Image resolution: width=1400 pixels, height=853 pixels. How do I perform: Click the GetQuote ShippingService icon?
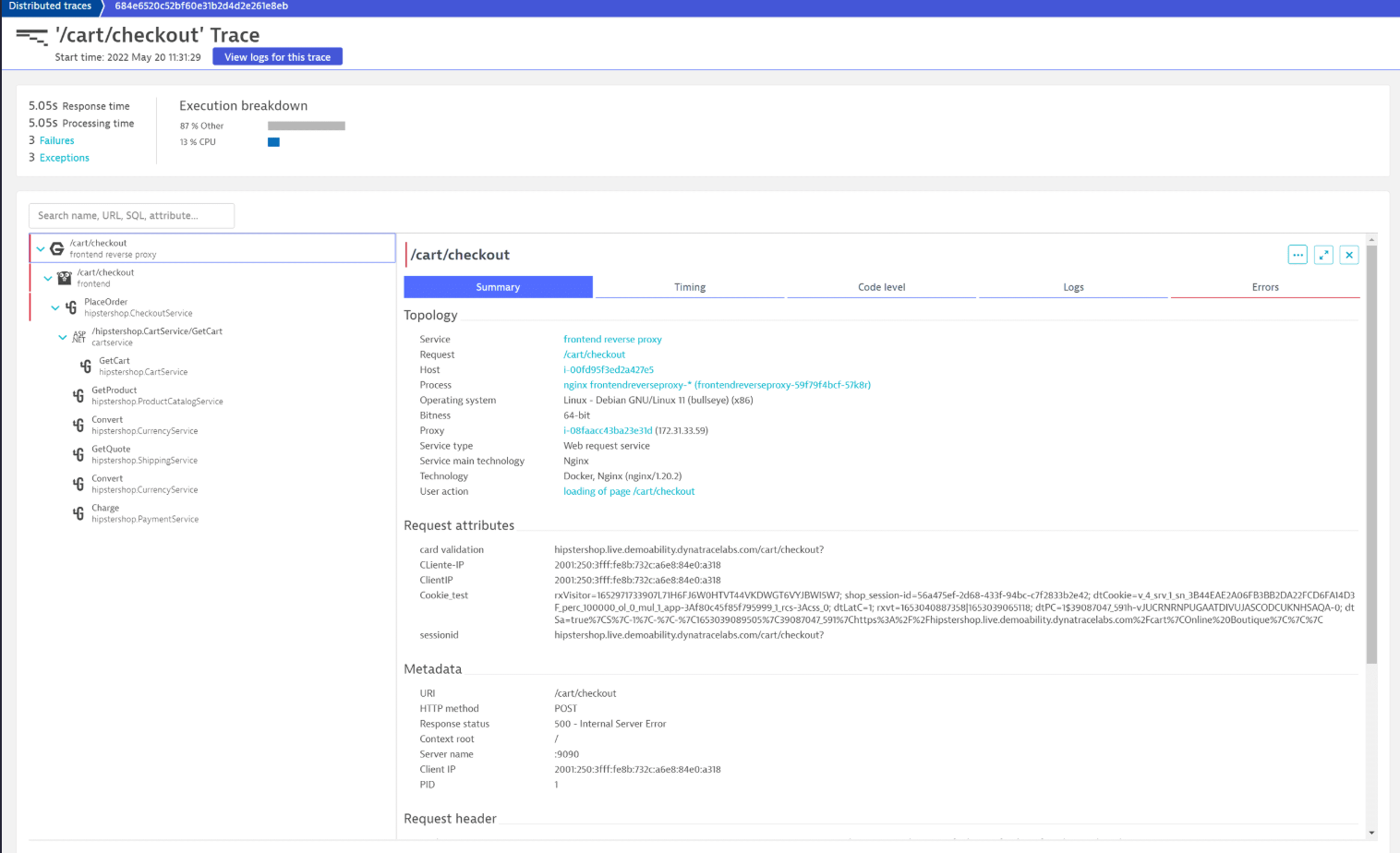tap(78, 454)
